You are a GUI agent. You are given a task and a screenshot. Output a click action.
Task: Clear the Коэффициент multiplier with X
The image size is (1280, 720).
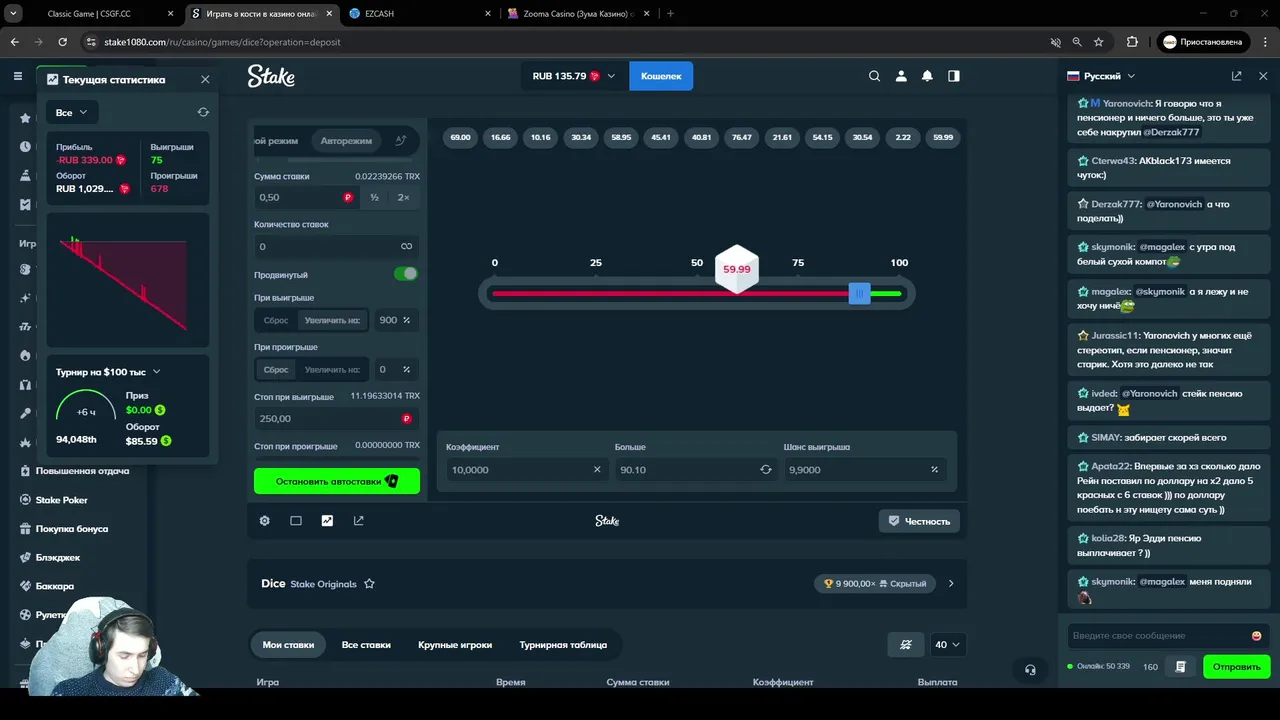coord(597,470)
